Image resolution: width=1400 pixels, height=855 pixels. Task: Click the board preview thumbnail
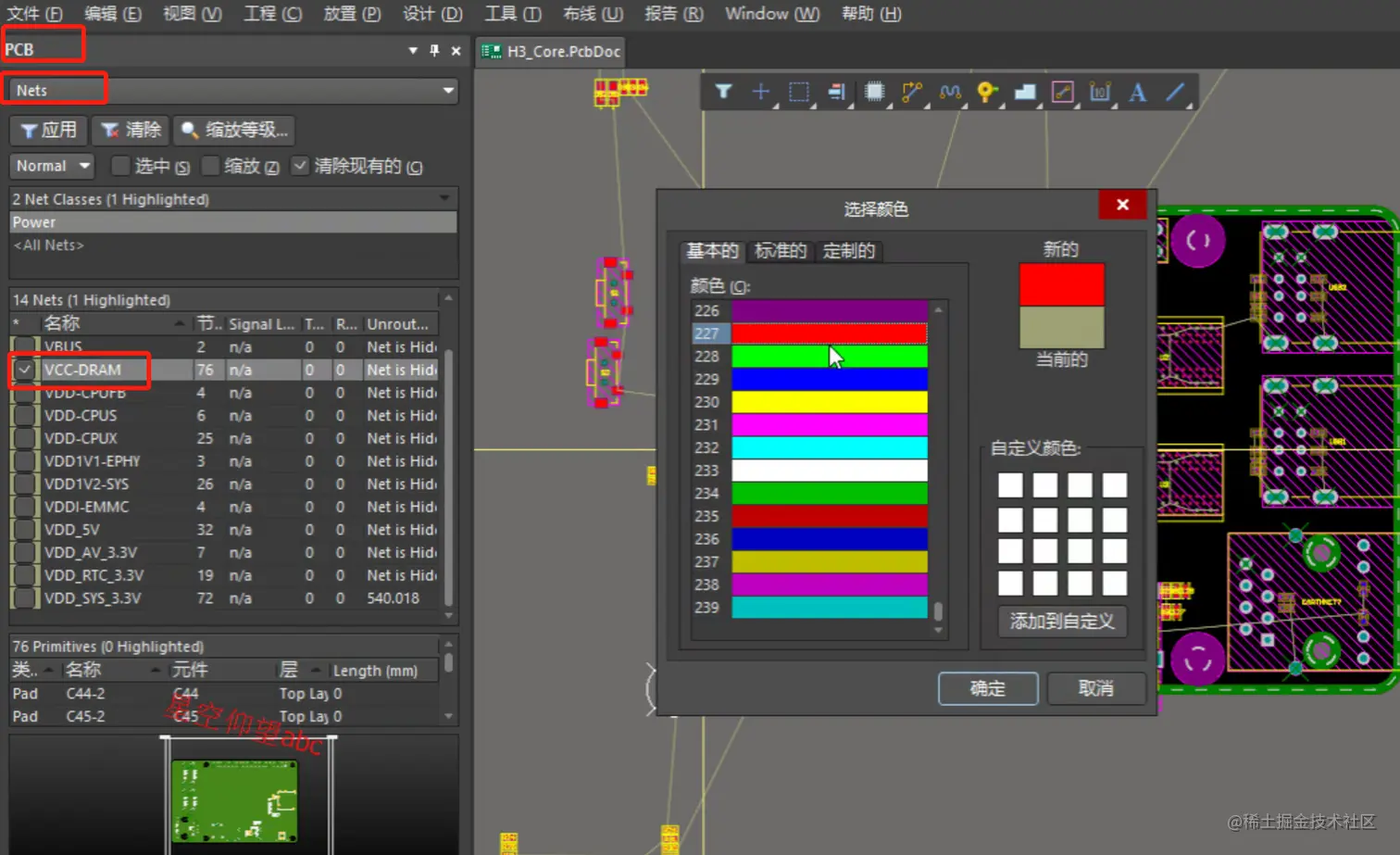234,801
